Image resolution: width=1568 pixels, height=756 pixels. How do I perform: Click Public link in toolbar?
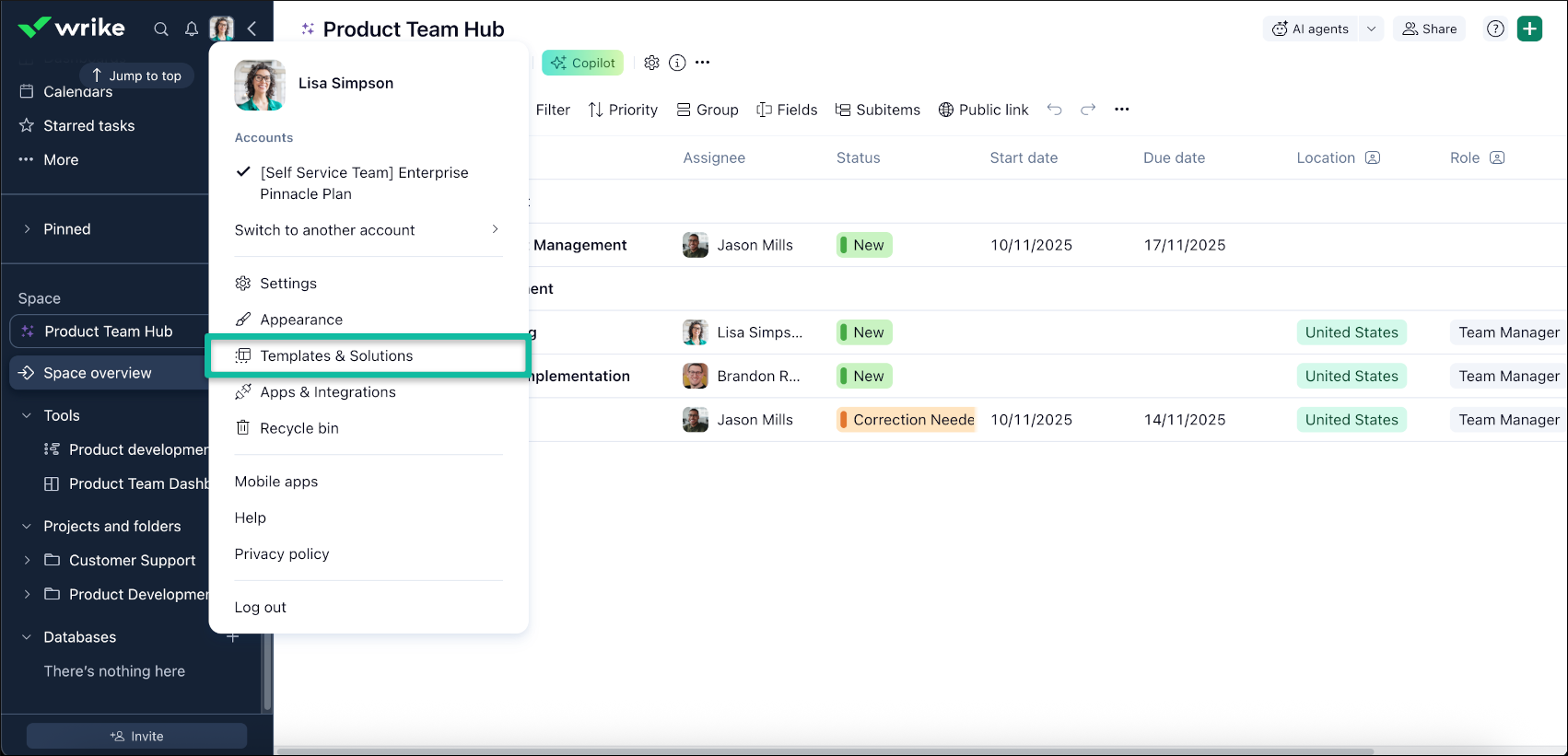coord(983,110)
